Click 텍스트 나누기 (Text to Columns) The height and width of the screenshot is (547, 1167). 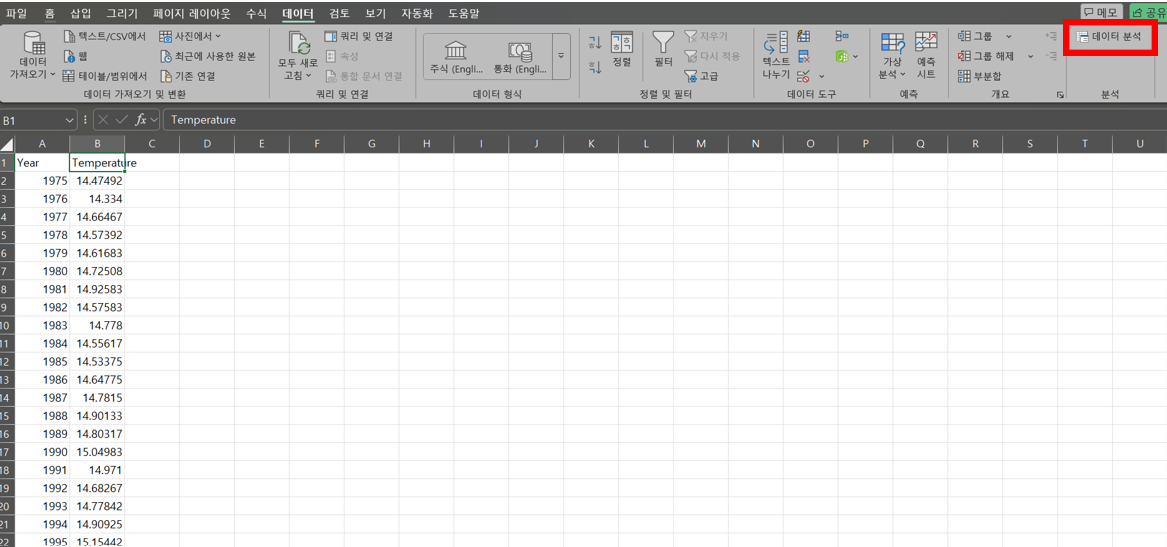(x=776, y=57)
